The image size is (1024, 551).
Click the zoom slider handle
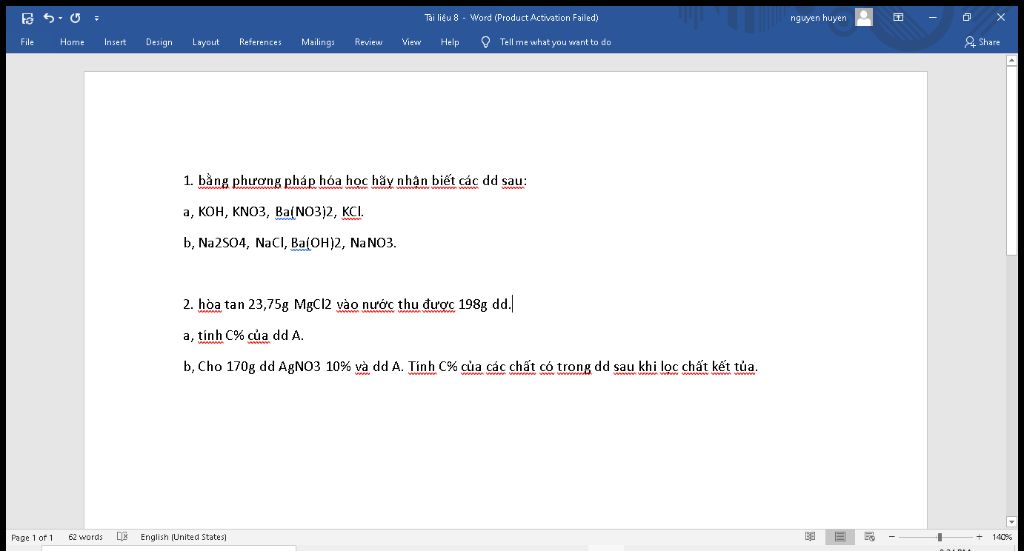pos(939,537)
